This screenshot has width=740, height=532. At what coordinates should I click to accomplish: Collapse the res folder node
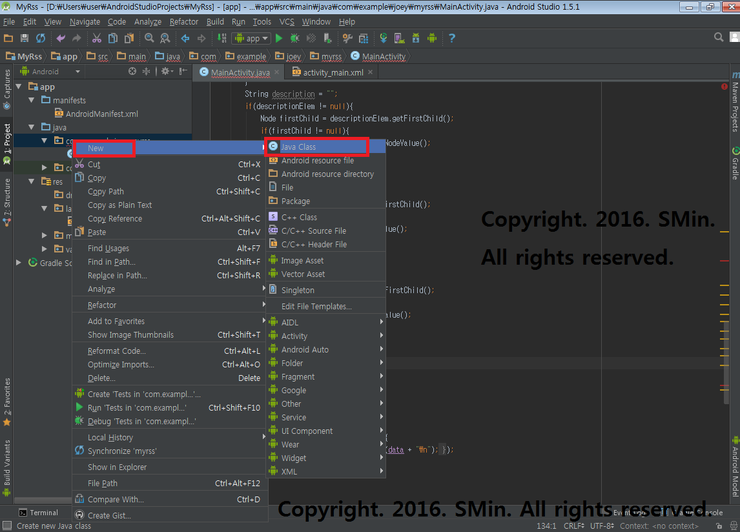pyautogui.click(x=31, y=182)
